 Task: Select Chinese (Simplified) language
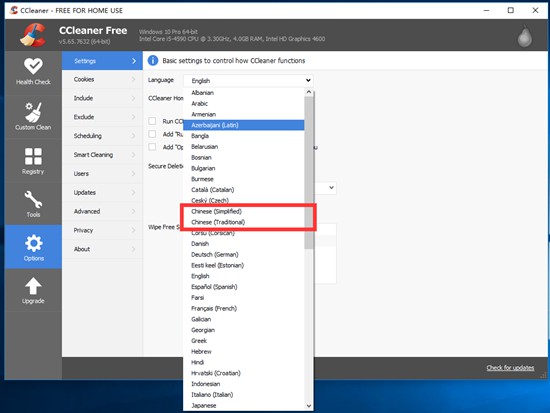coord(243,211)
